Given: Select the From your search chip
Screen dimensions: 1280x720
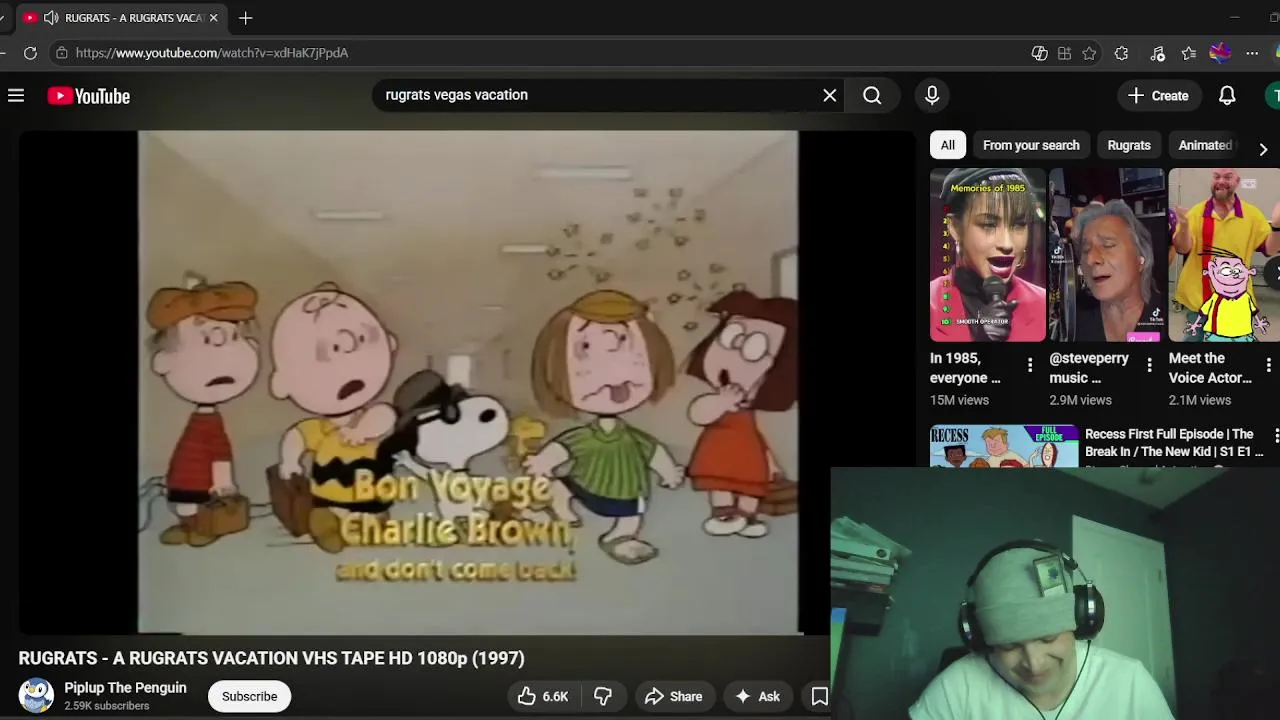Looking at the screenshot, I should [x=1031, y=145].
